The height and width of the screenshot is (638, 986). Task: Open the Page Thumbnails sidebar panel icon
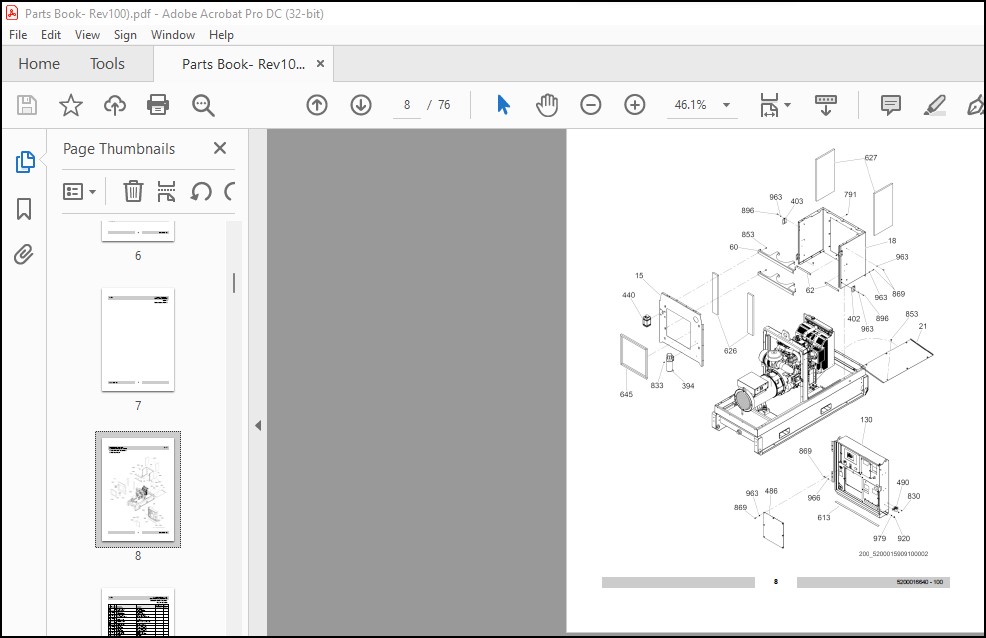[x=25, y=162]
